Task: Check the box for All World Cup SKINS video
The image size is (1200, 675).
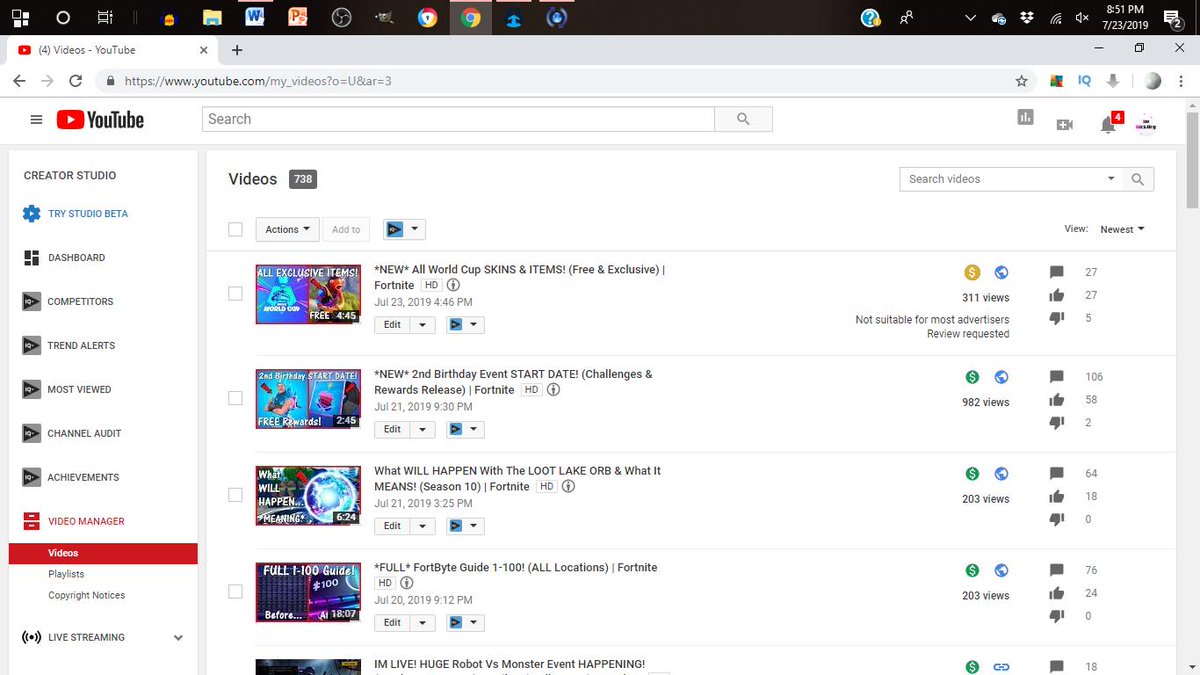Action: [236, 293]
